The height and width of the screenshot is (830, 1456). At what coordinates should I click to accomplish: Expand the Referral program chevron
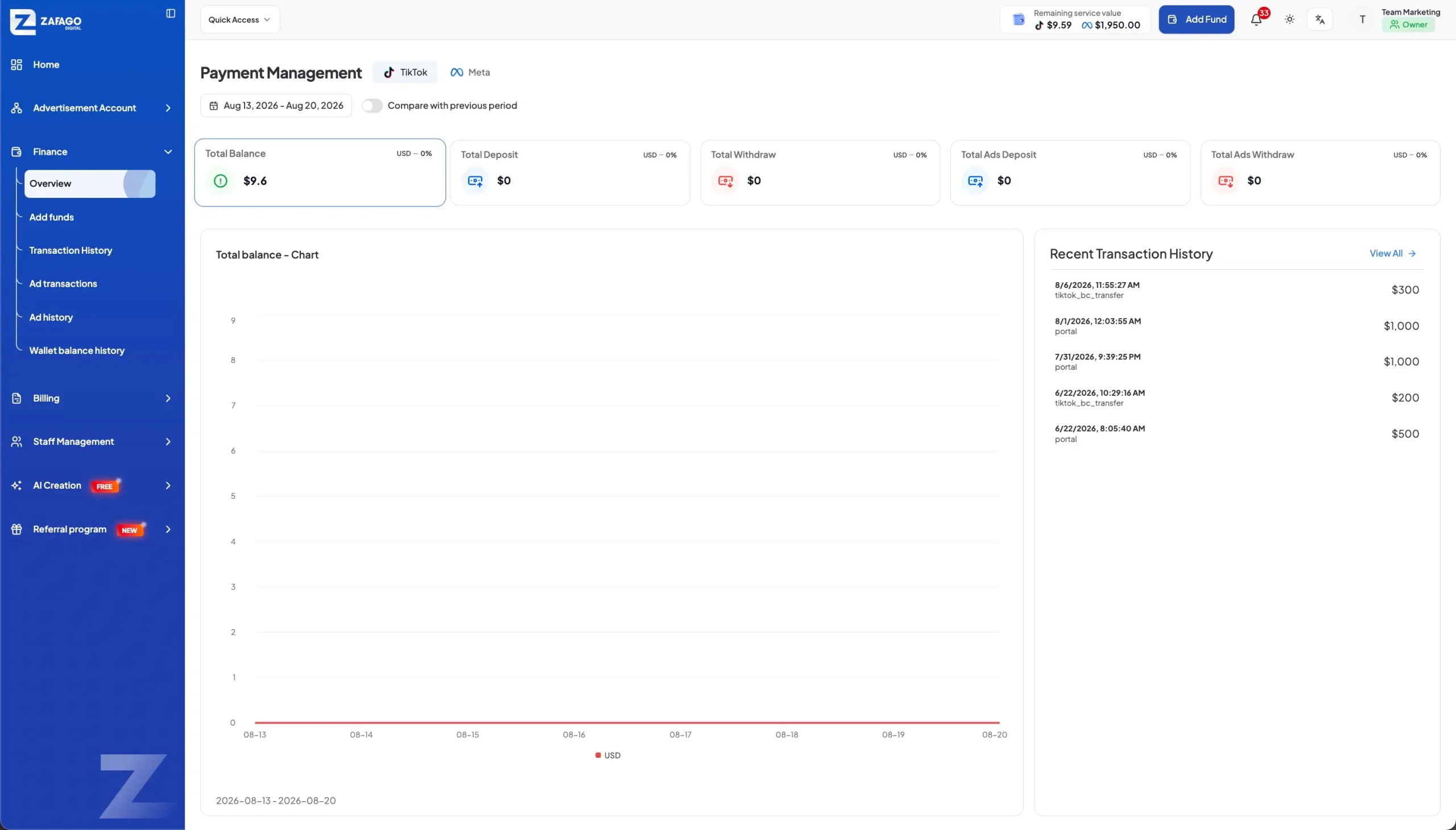tap(168, 529)
